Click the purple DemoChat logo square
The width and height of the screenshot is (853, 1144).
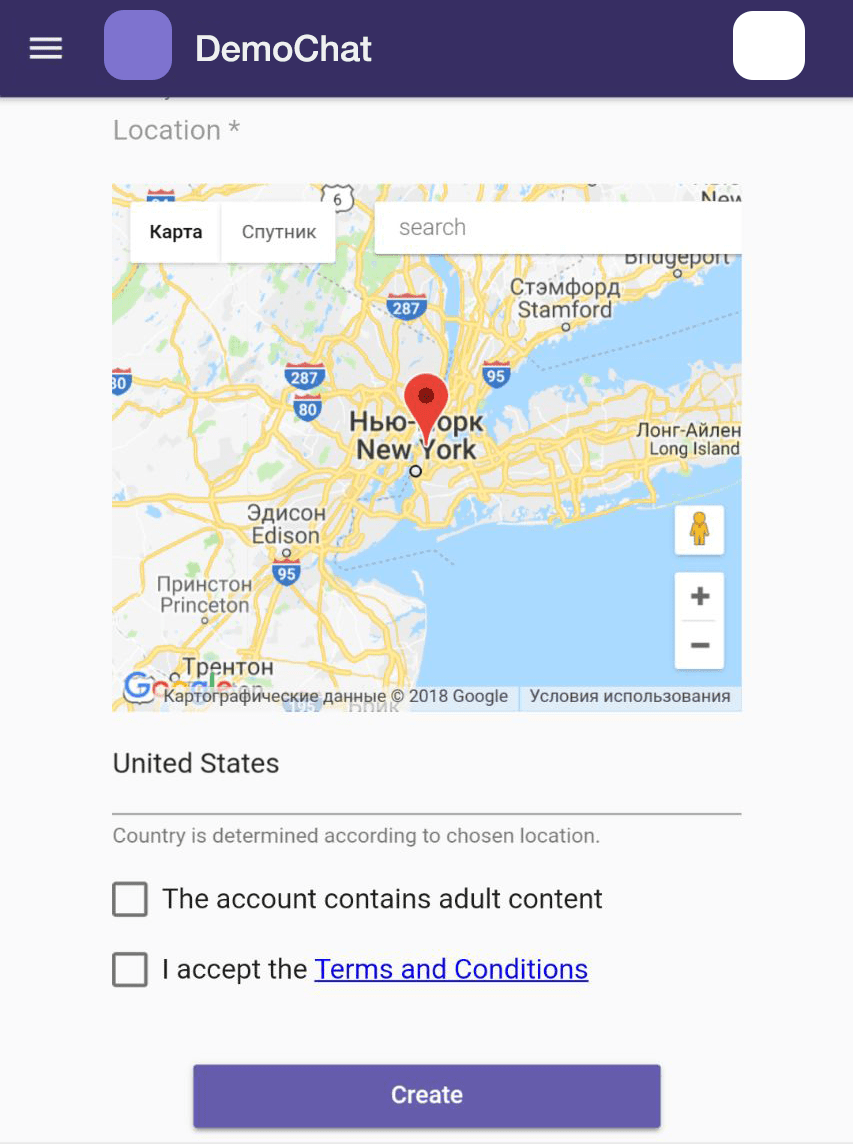(x=138, y=45)
